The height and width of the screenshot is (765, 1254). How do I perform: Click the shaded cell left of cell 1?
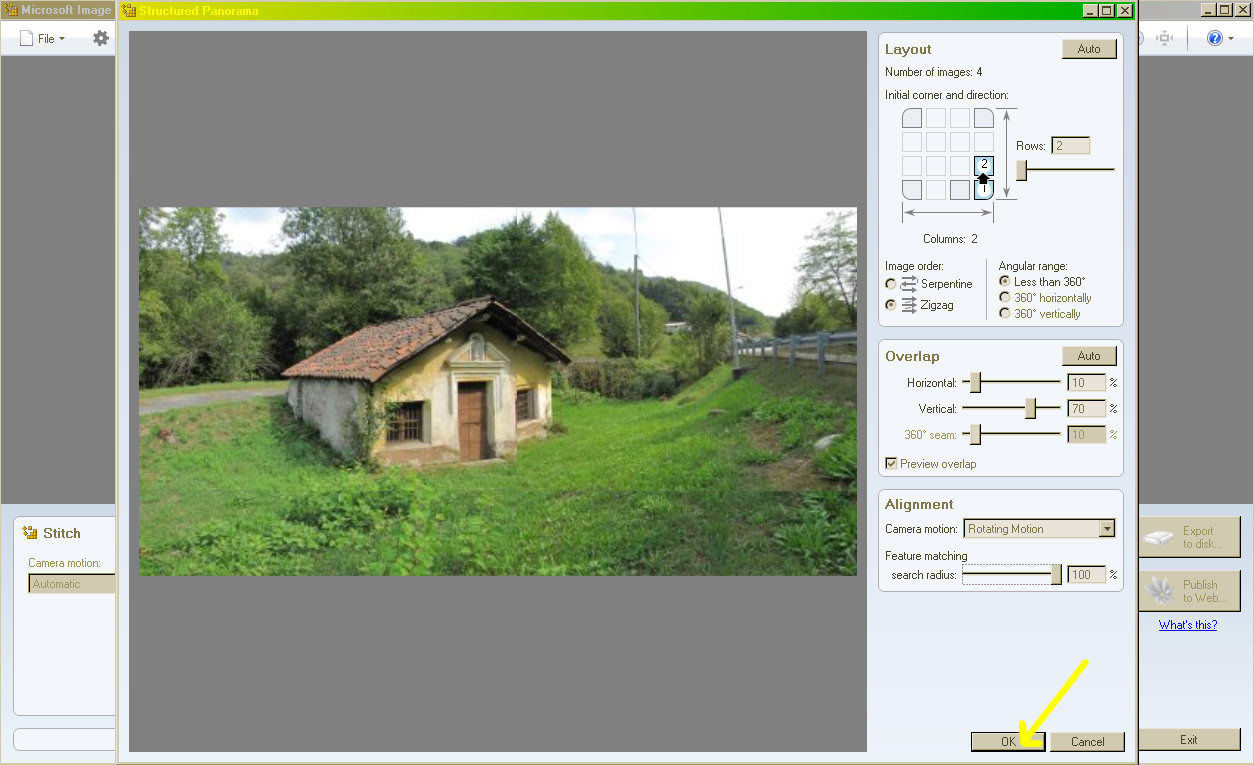coord(960,190)
